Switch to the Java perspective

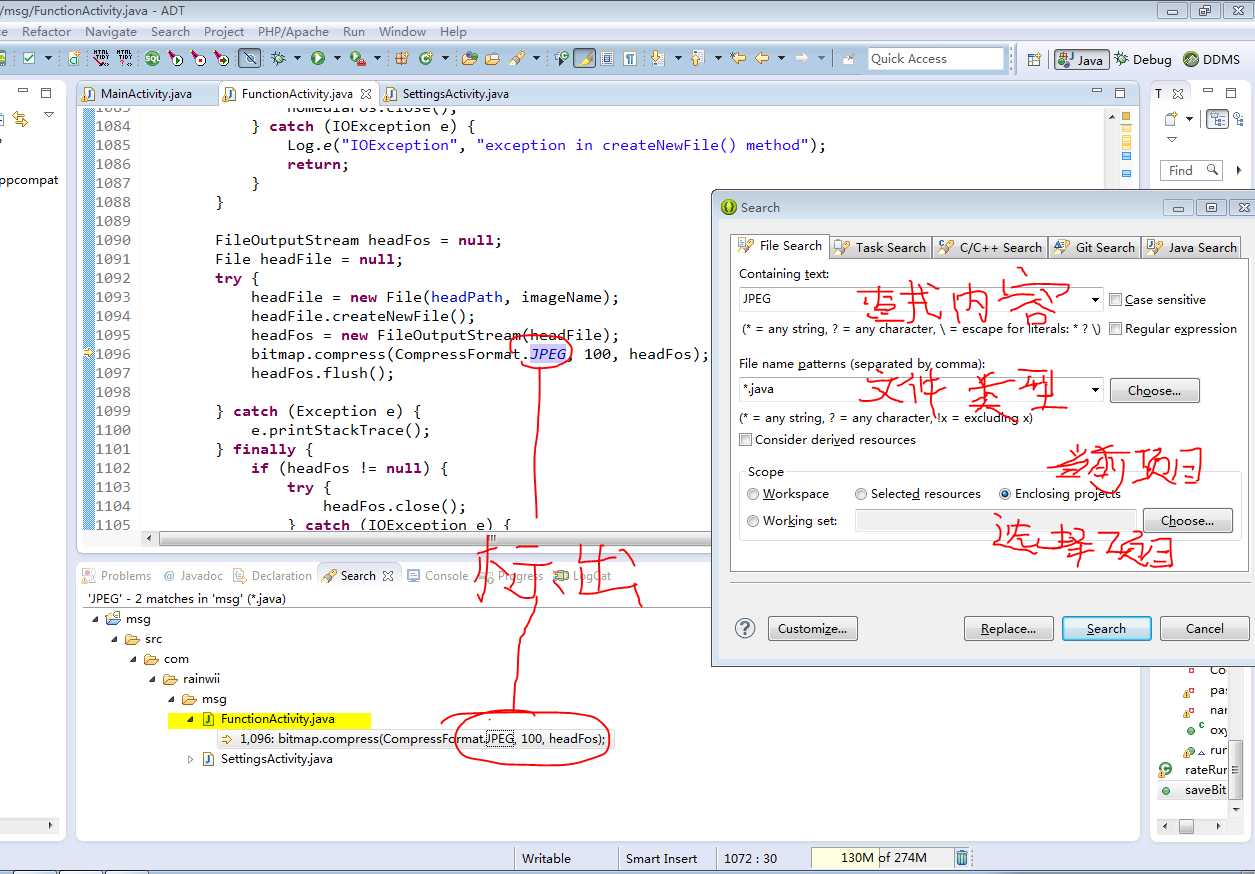1080,59
